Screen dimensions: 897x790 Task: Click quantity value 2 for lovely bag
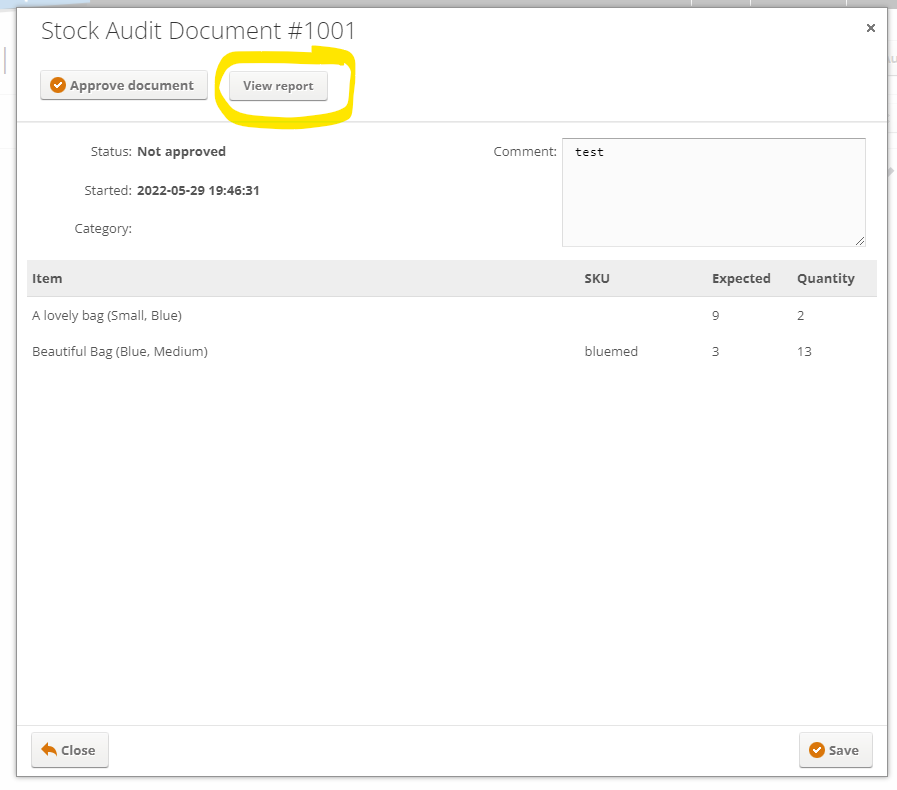tap(800, 315)
